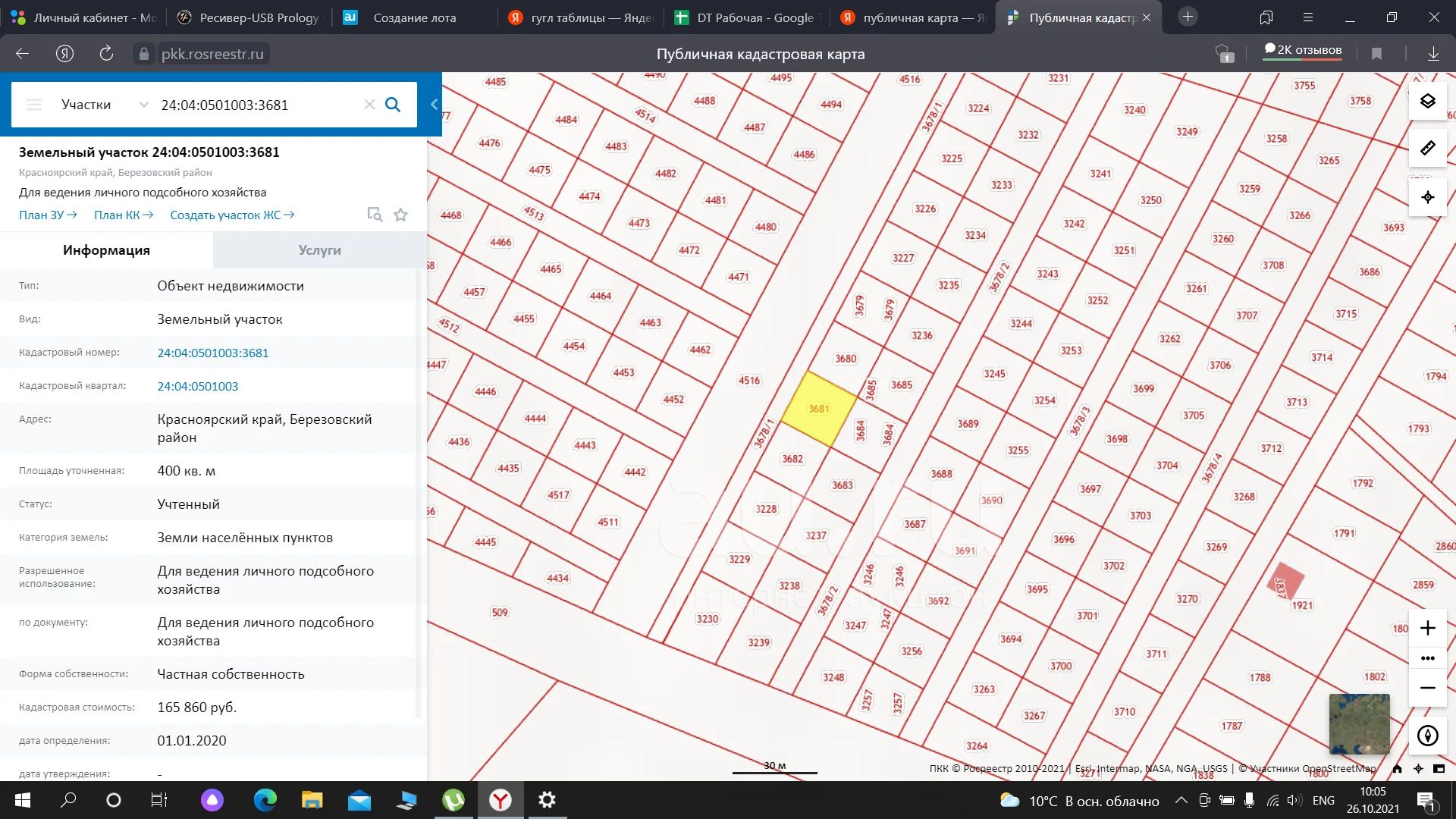Open the new tab plus button
1456x819 pixels.
pos(1188,17)
